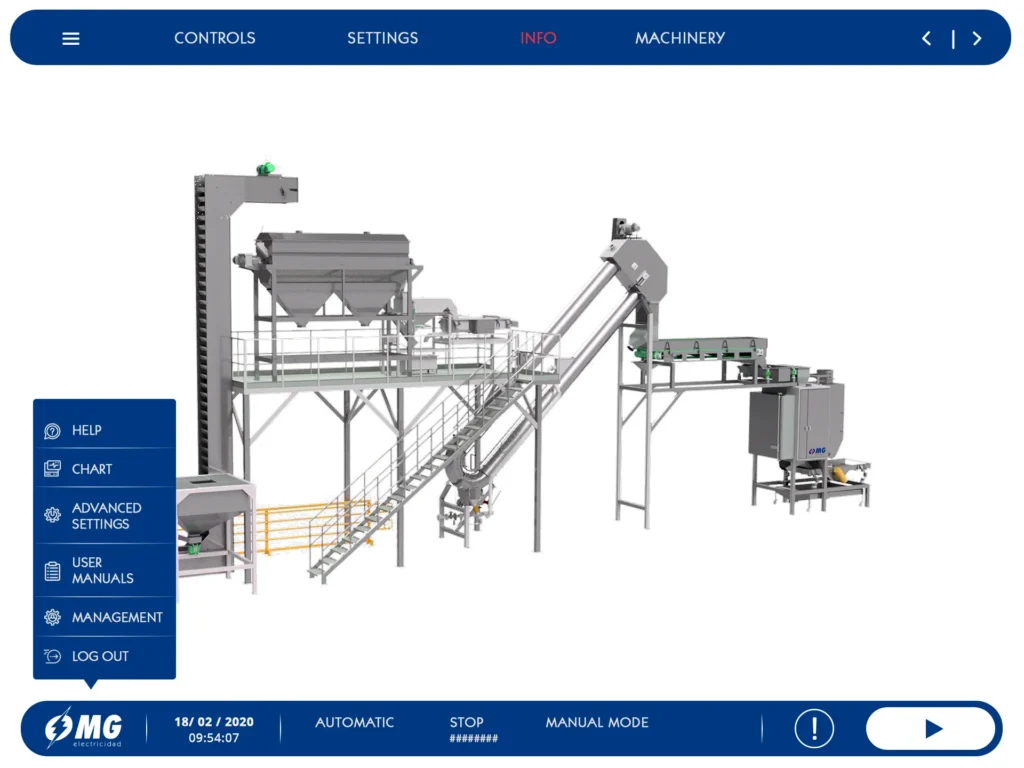The height and width of the screenshot is (768, 1024).
Task: Switch to the SETTINGS tab
Action: coord(382,38)
